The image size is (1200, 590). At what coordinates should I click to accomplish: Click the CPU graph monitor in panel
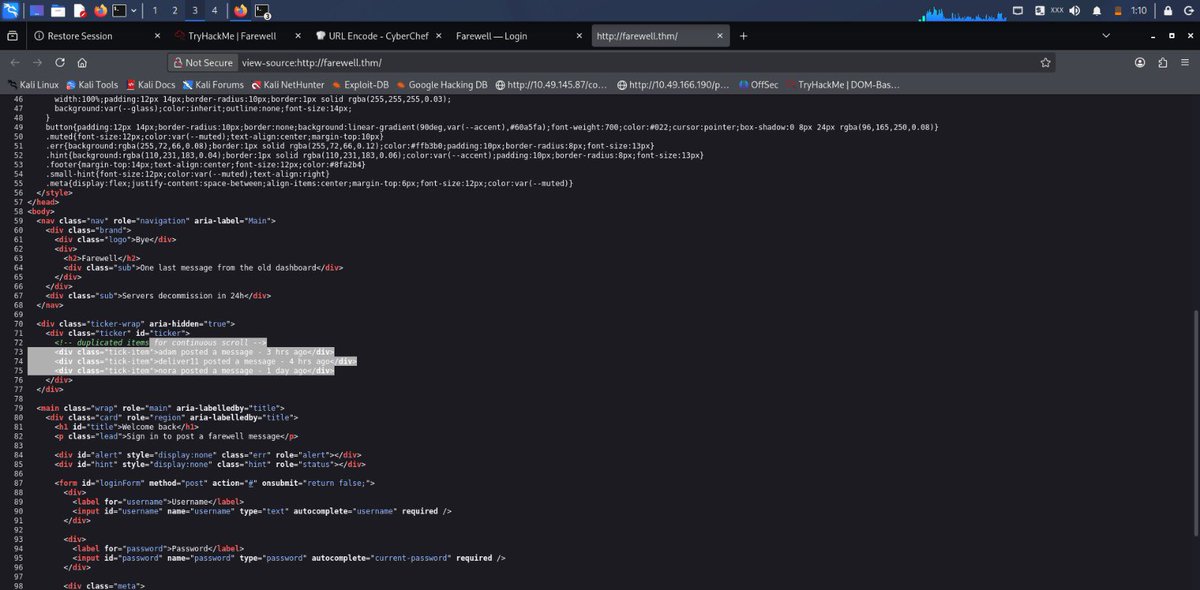click(x=963, y=11)
